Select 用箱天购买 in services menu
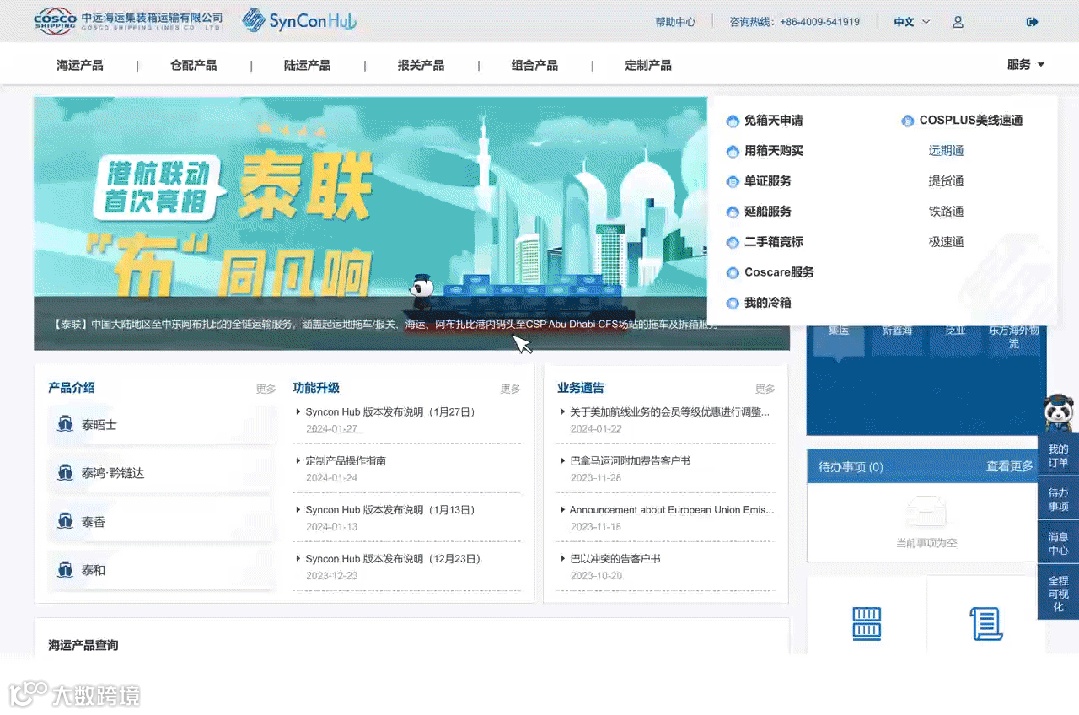This screenshot has width=1079, height=715. (773, 151)
